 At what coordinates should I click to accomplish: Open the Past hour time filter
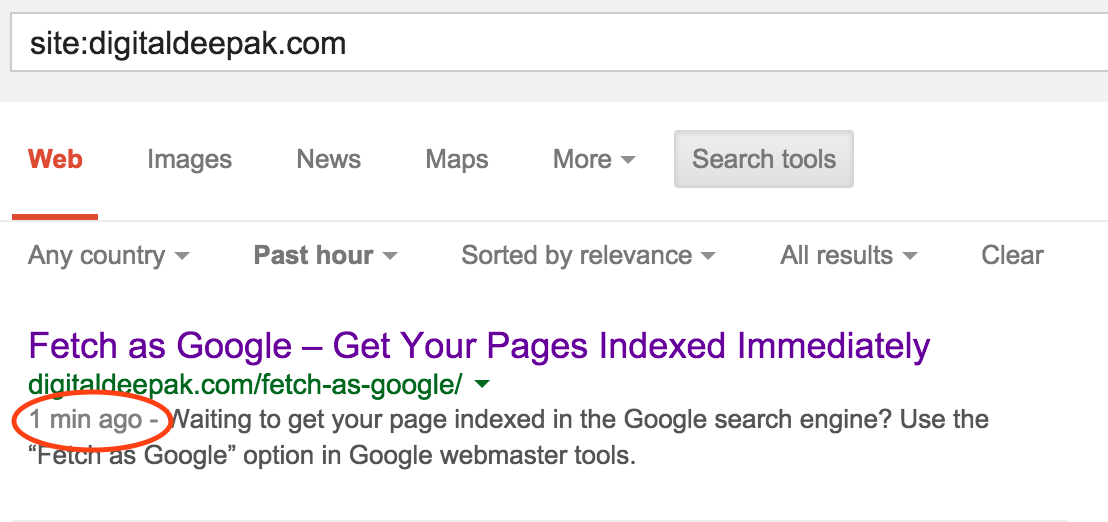(325, 255)
